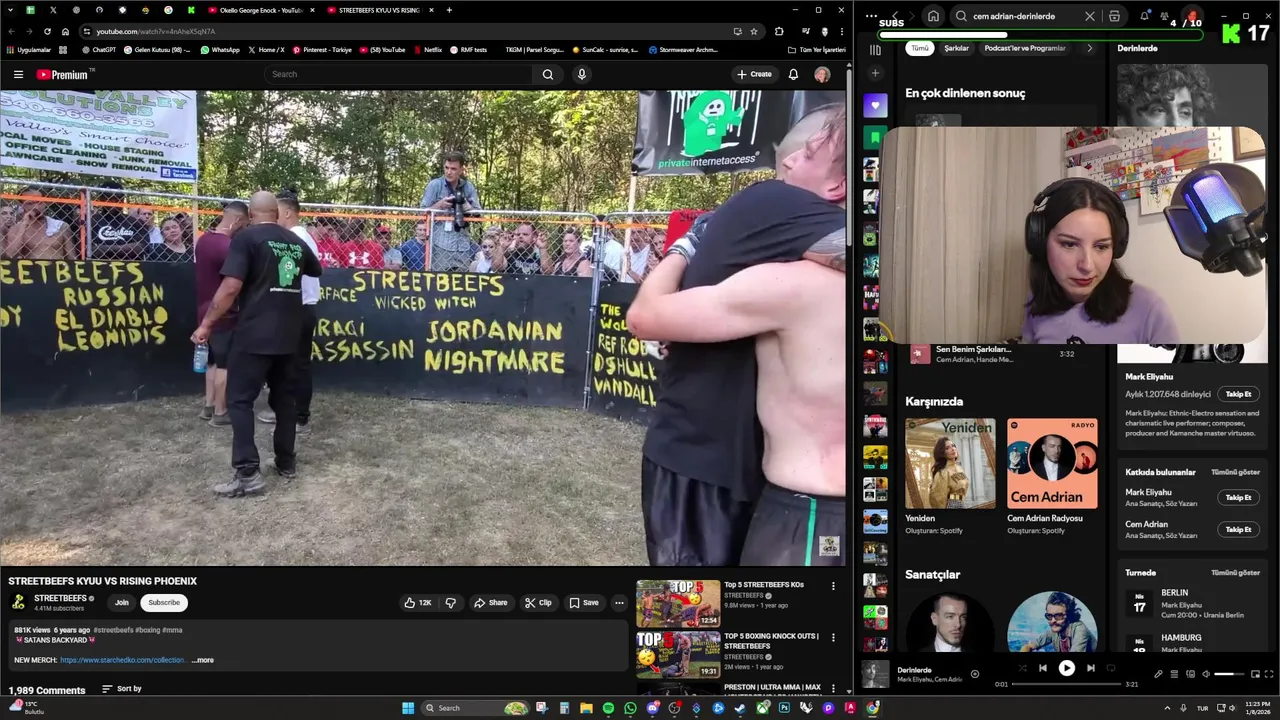Adjust the Spotify volume slider
The height and width of the screenshot is (720, 1280).
click(1229, 674)
